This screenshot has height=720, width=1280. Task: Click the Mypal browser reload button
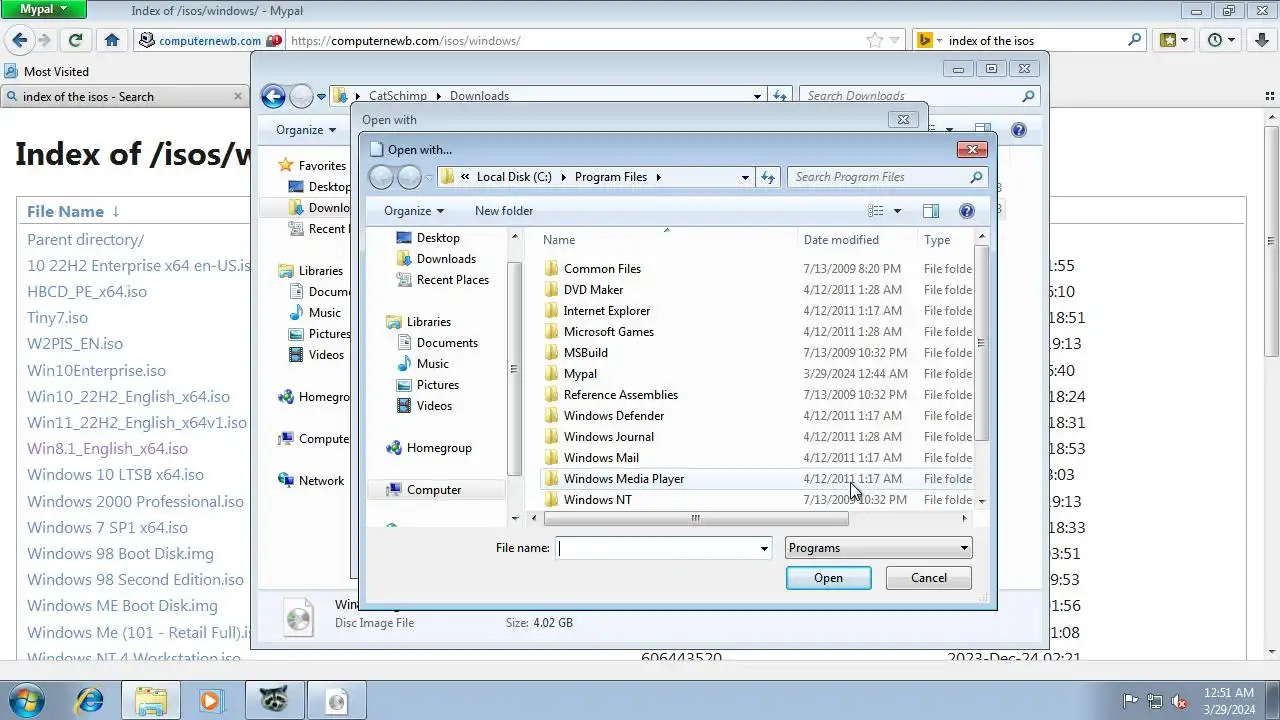[x=75, y=40]
